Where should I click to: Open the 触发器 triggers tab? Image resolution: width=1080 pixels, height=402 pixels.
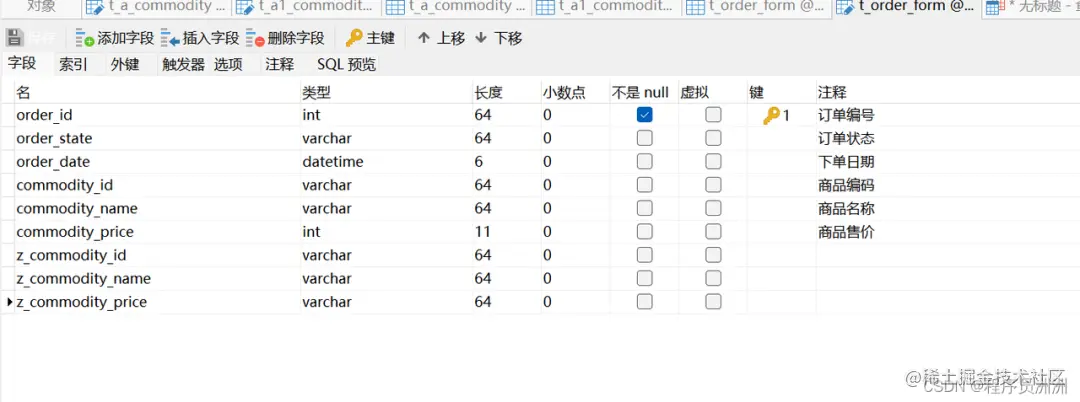coord(183,65)
